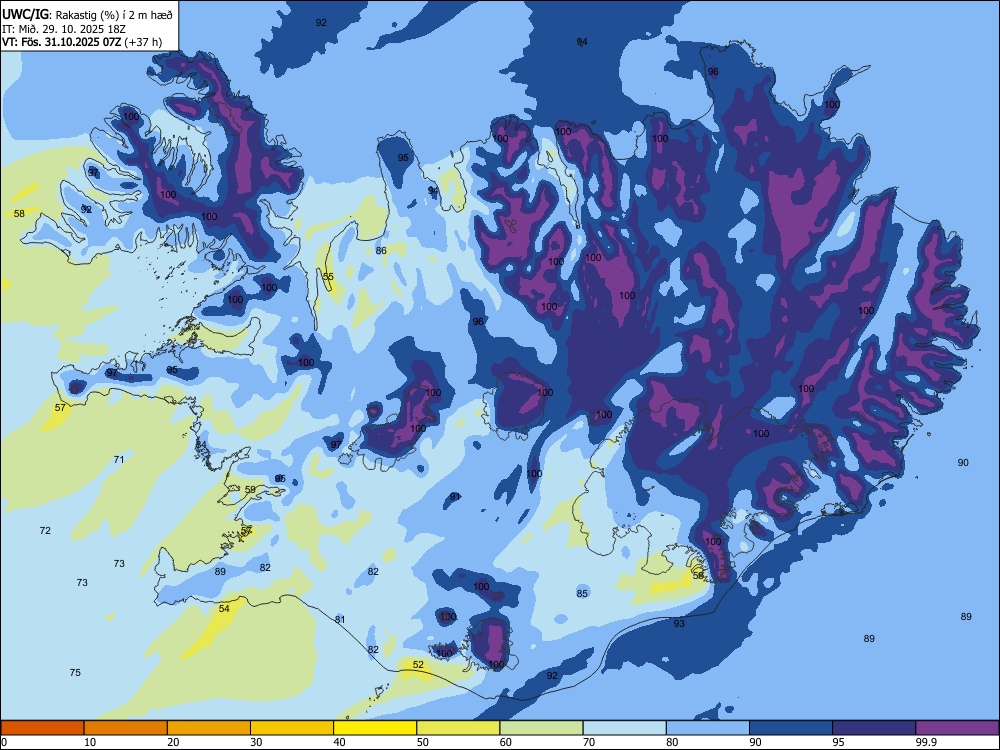Select the 90–95 medium blue legend swatch

point(791,728)
